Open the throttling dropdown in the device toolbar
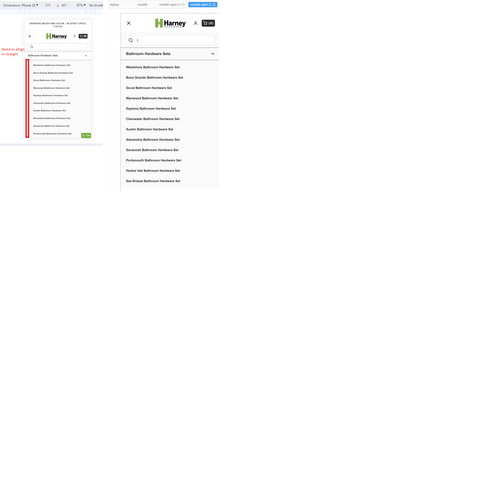Image resolution: width=500 pixels, height=497 pixels. 96,5
